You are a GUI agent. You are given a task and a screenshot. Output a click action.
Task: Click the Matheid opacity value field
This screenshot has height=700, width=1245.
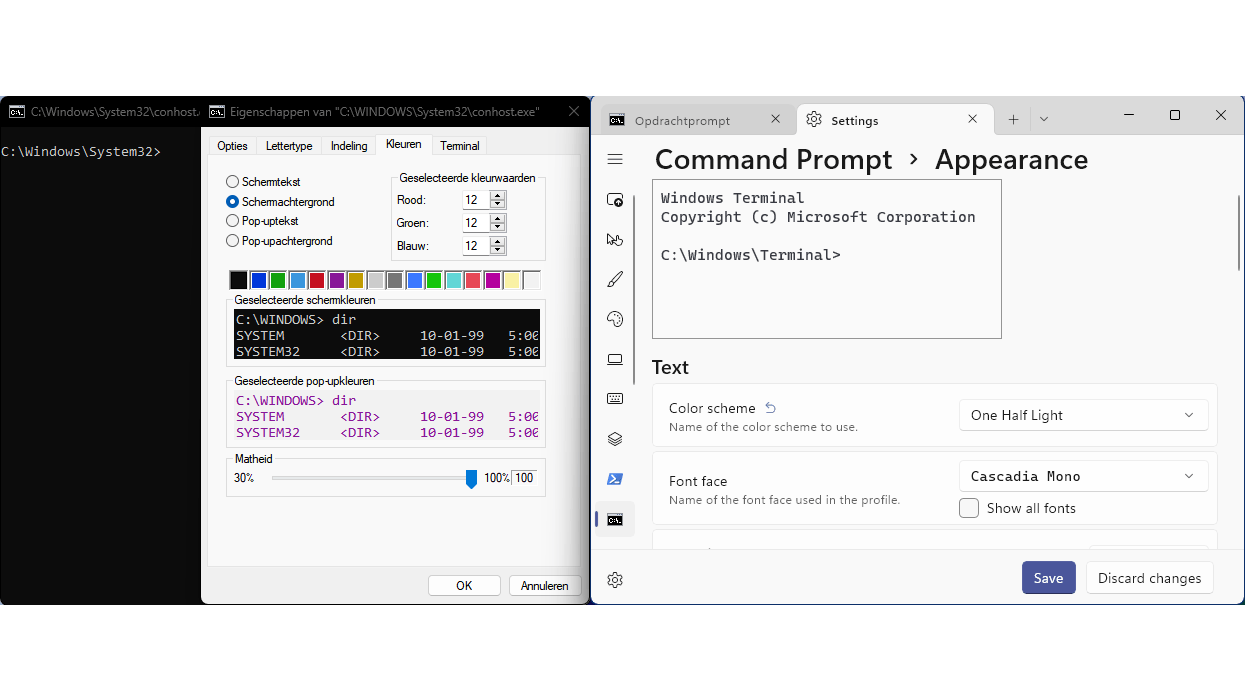coord(524,478)
